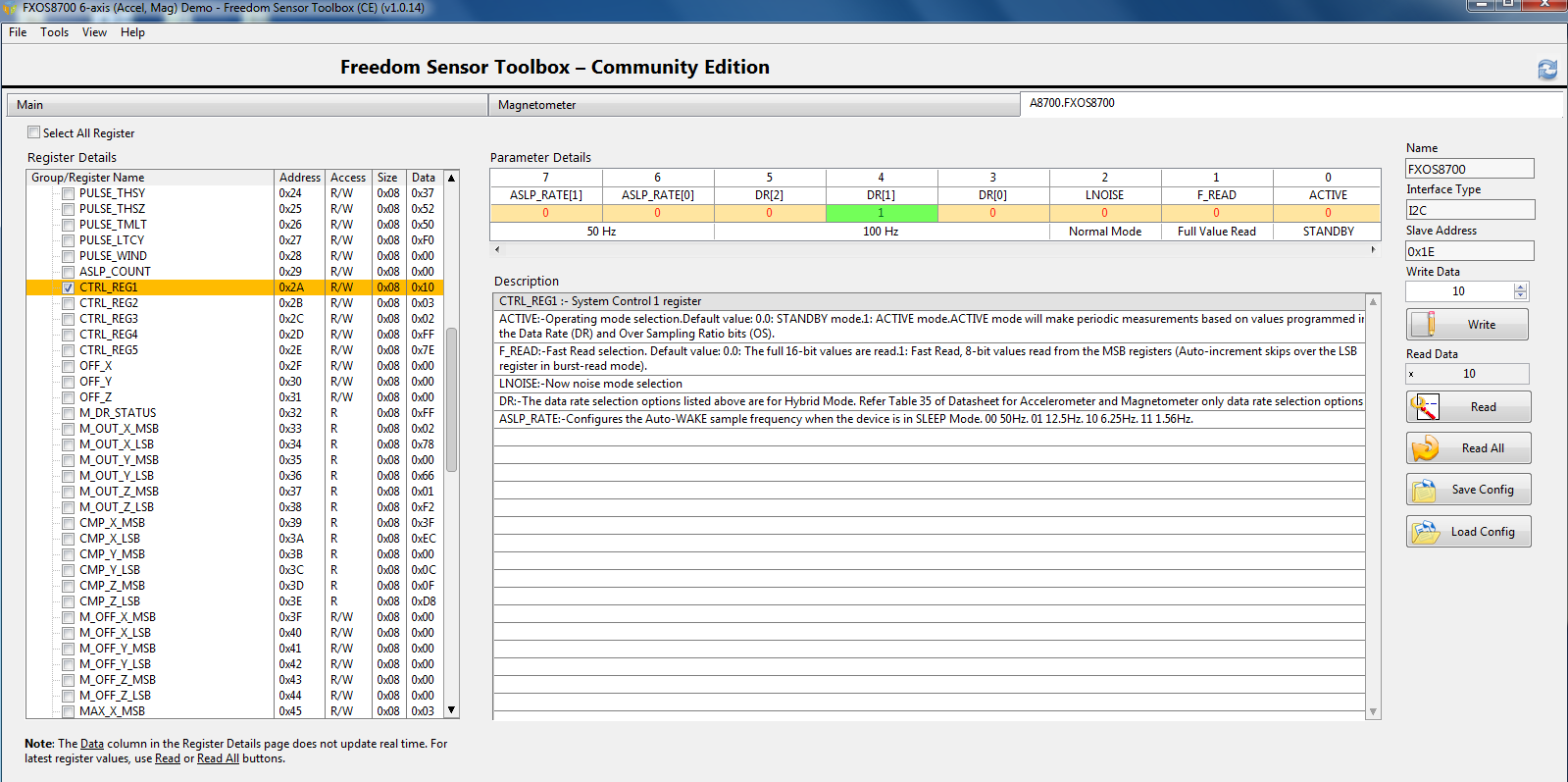Increase Write Data value with up stepper
This screenshot has height=782, width=1568.
1521,287
